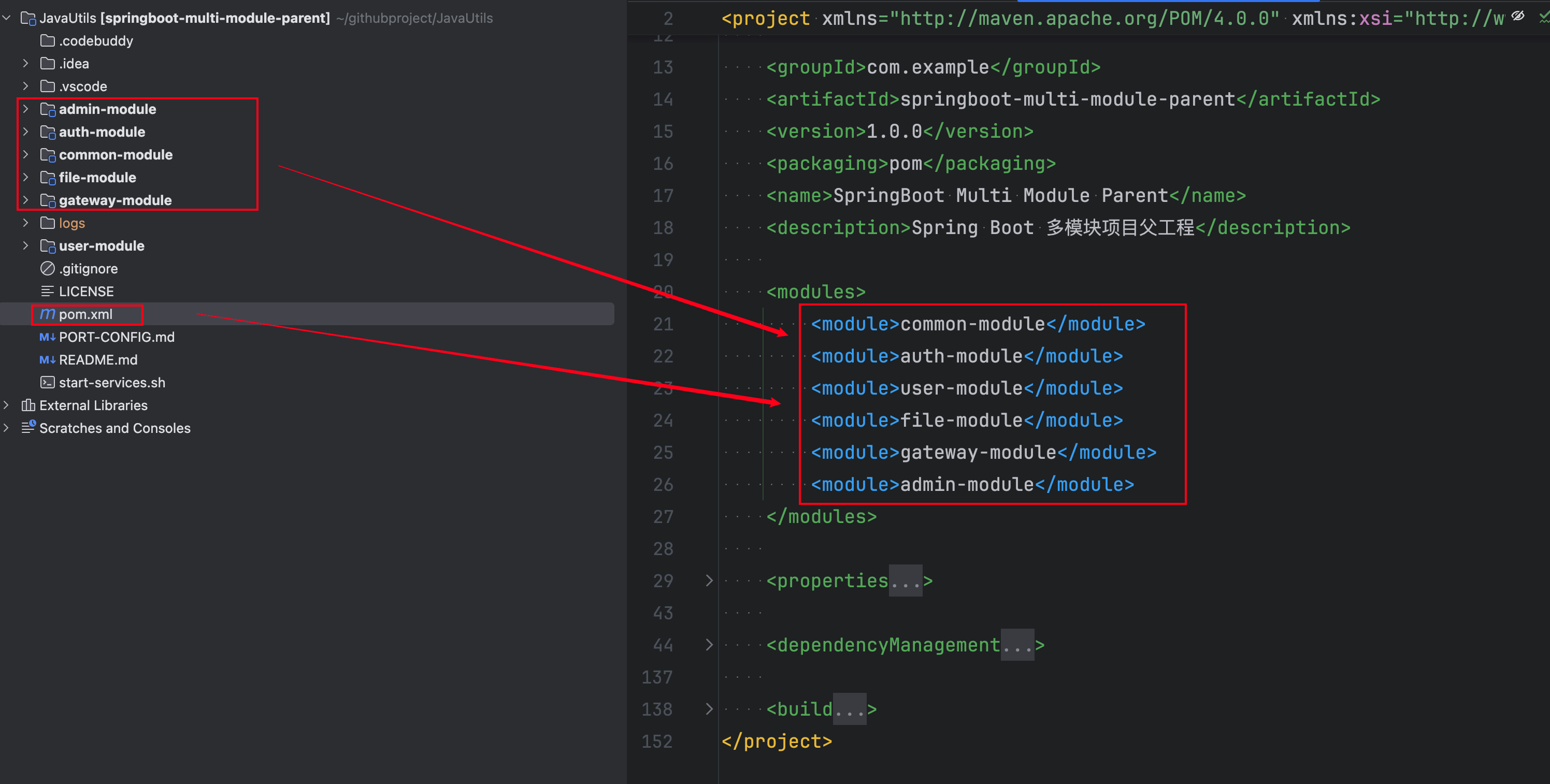
Task: Click the crossed-out eye reader mode icon
Action: (x=1517, y=16)
